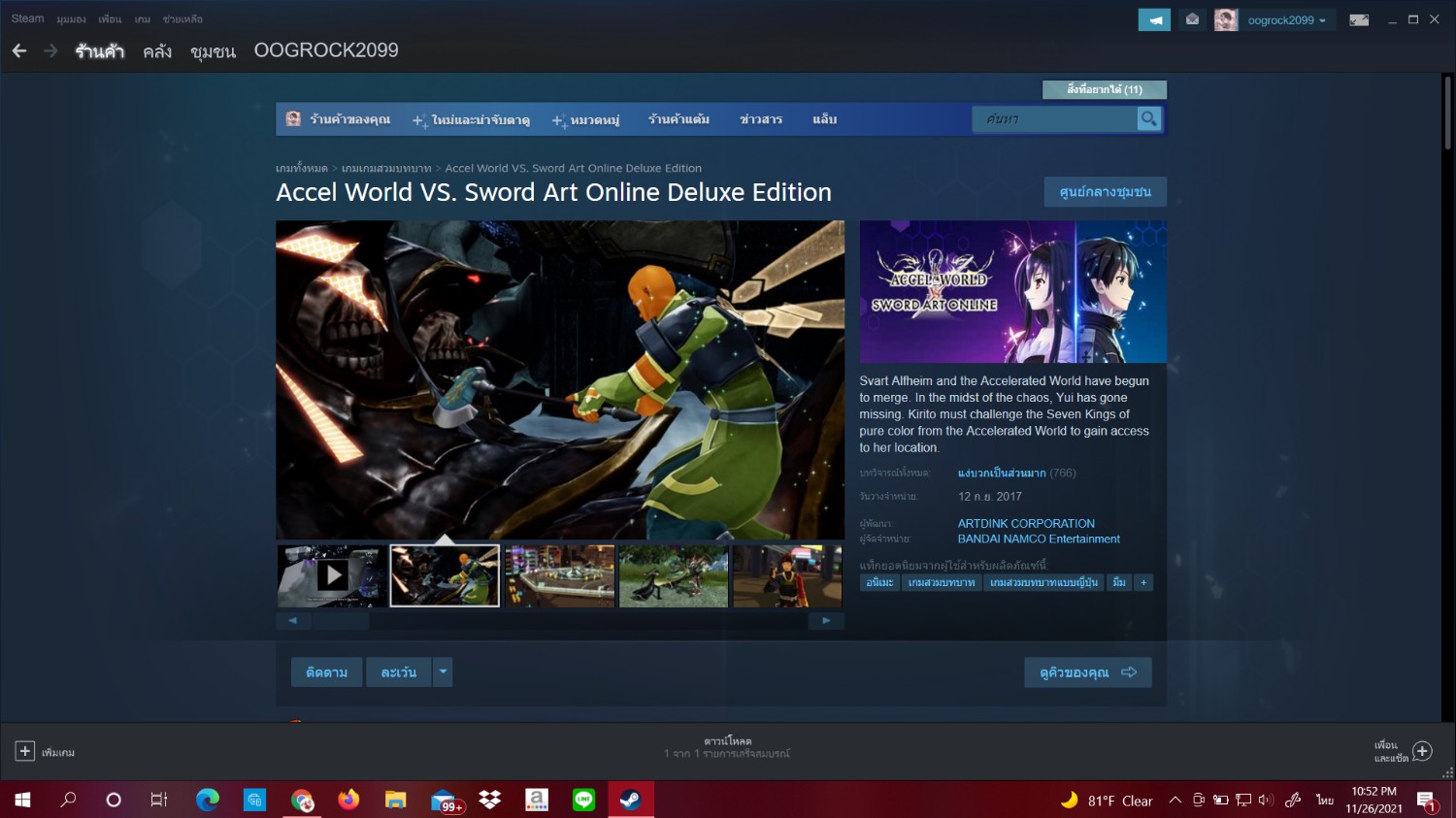Click the oogrock2099 profile avatar
The height and width of the screenshot is (818, 1456).
coord(1226,19)
